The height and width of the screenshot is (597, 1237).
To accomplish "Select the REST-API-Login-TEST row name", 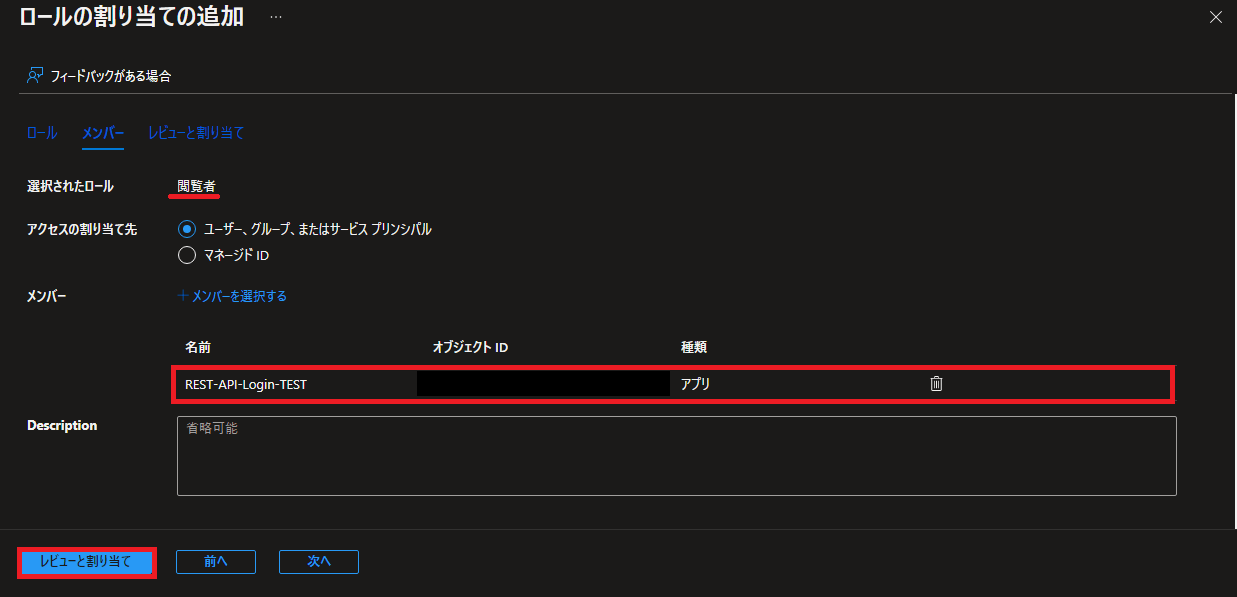I will click(x=246, y=384).
